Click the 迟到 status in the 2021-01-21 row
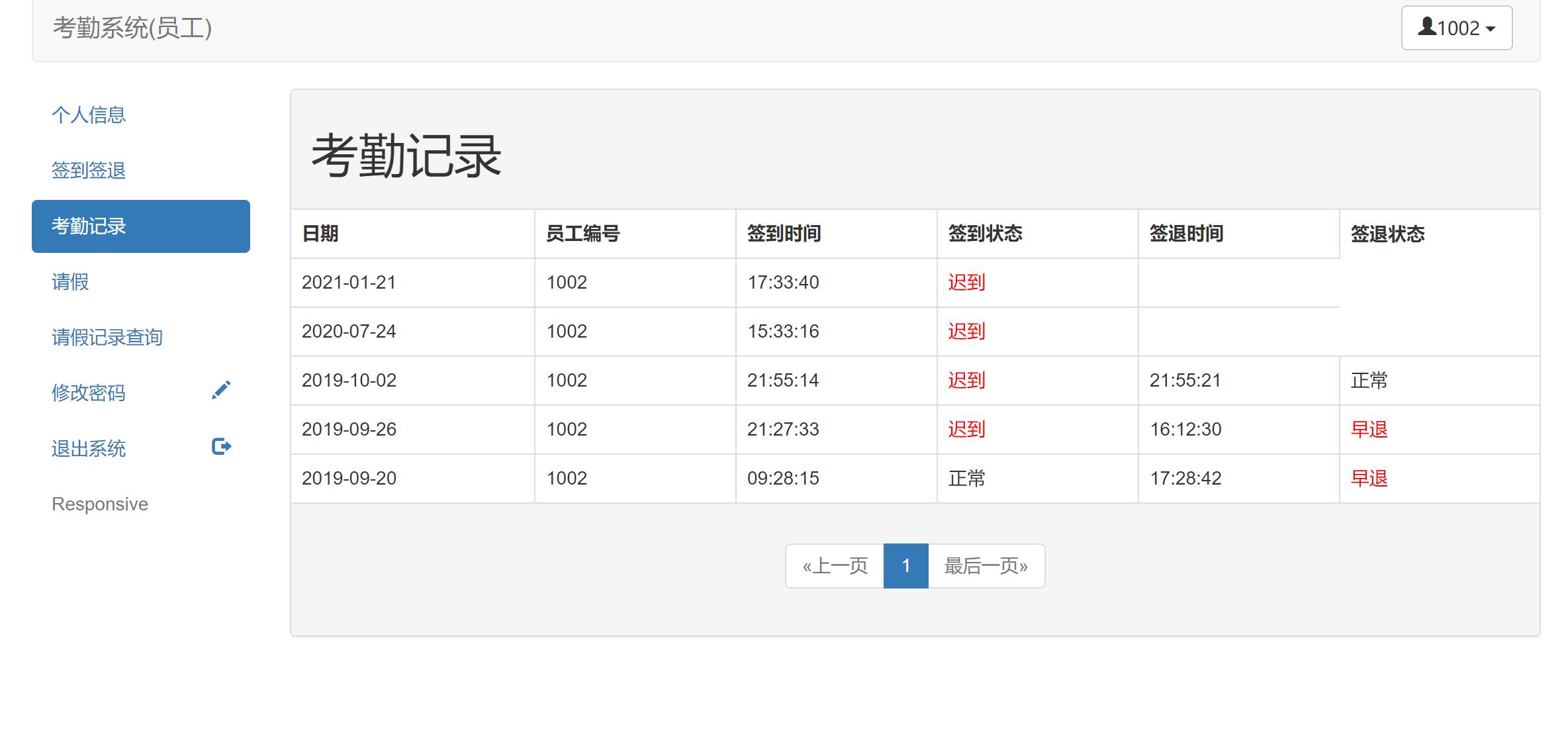The width and height of the screenshot is (1568, 752). (966, 282)
